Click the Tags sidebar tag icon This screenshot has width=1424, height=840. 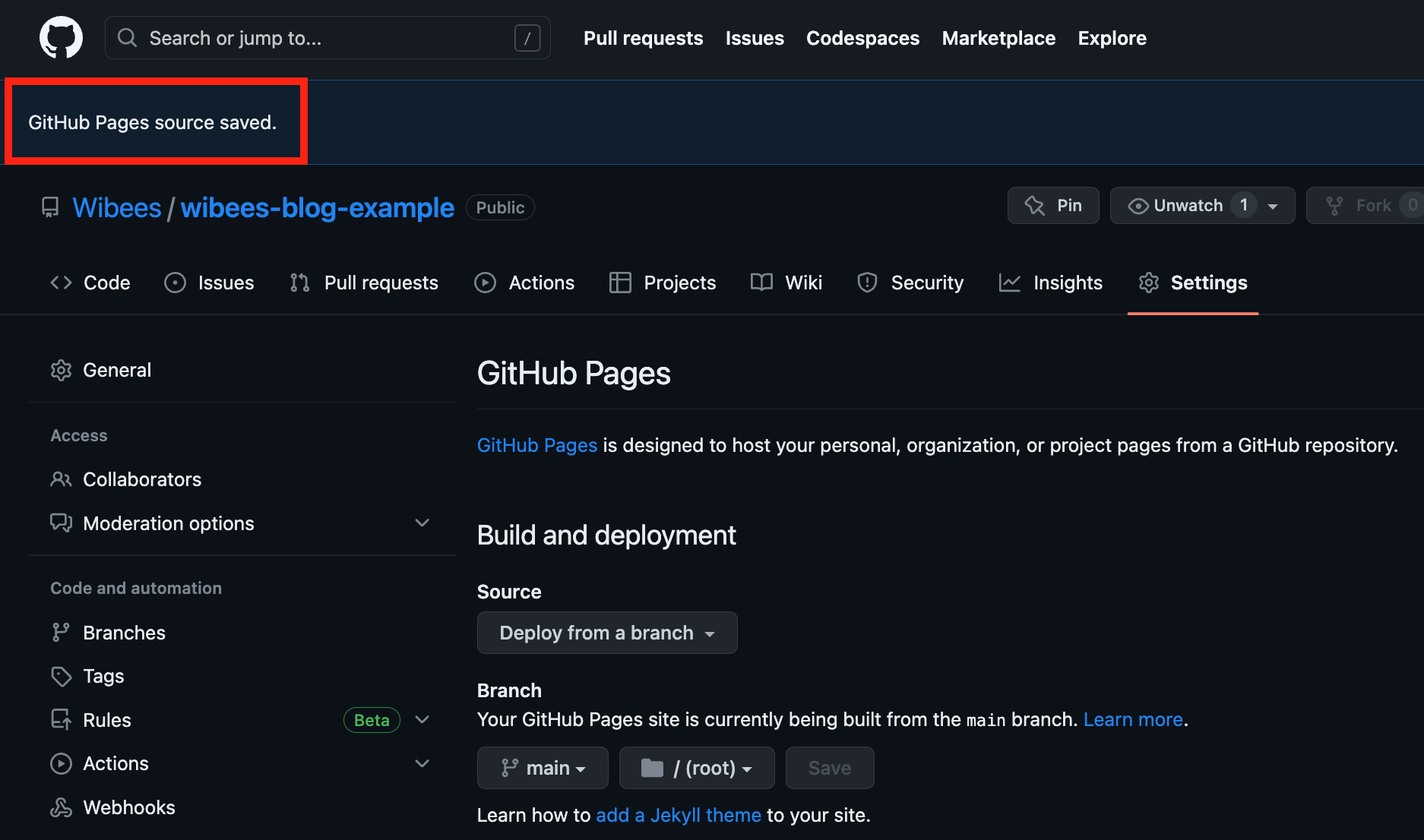(61, 676)
